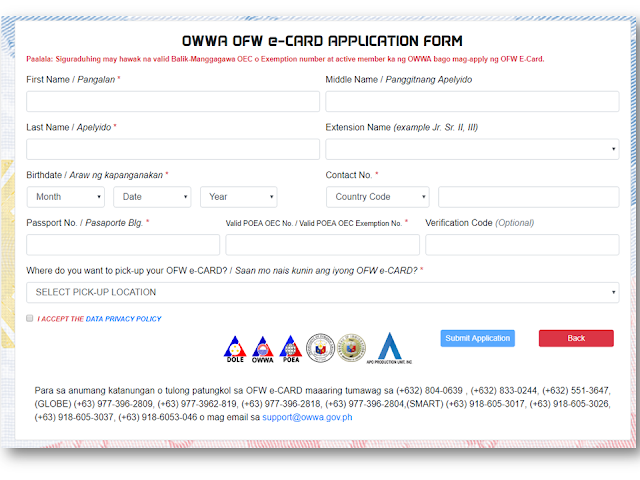Click the gold round seal emblem
Screen dimensions: 640x480
point(351,348)
